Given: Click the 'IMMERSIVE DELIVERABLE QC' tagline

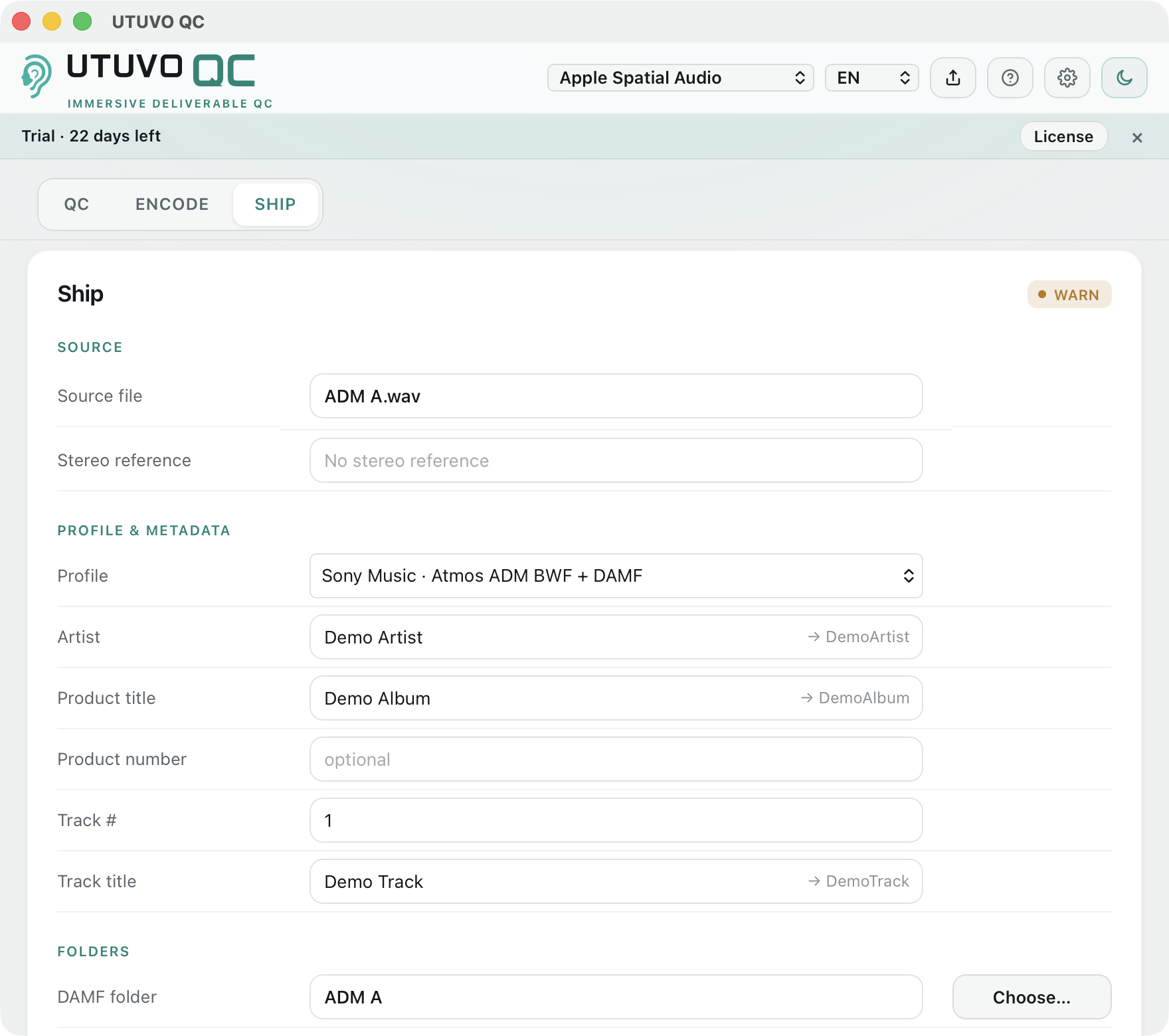Looking at the screenshot, I should (170, 104).
